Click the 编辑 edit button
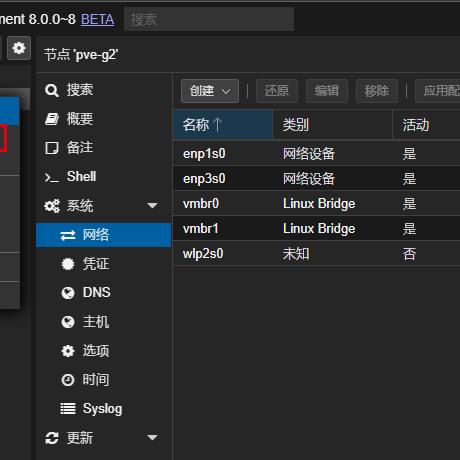The image size is (460, 460). coord(327,91)
